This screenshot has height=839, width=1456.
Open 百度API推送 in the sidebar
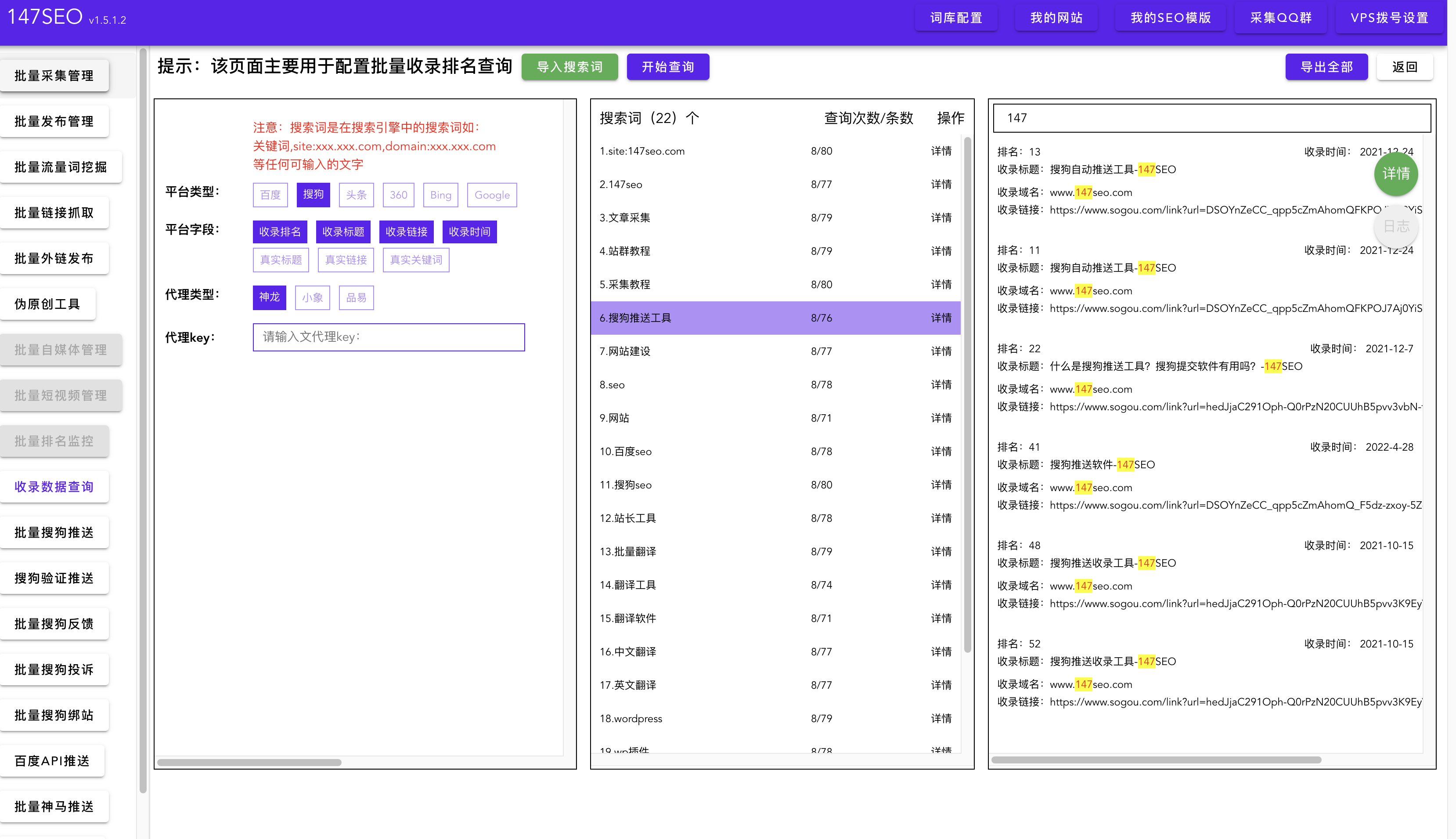(x=52, y=761)
